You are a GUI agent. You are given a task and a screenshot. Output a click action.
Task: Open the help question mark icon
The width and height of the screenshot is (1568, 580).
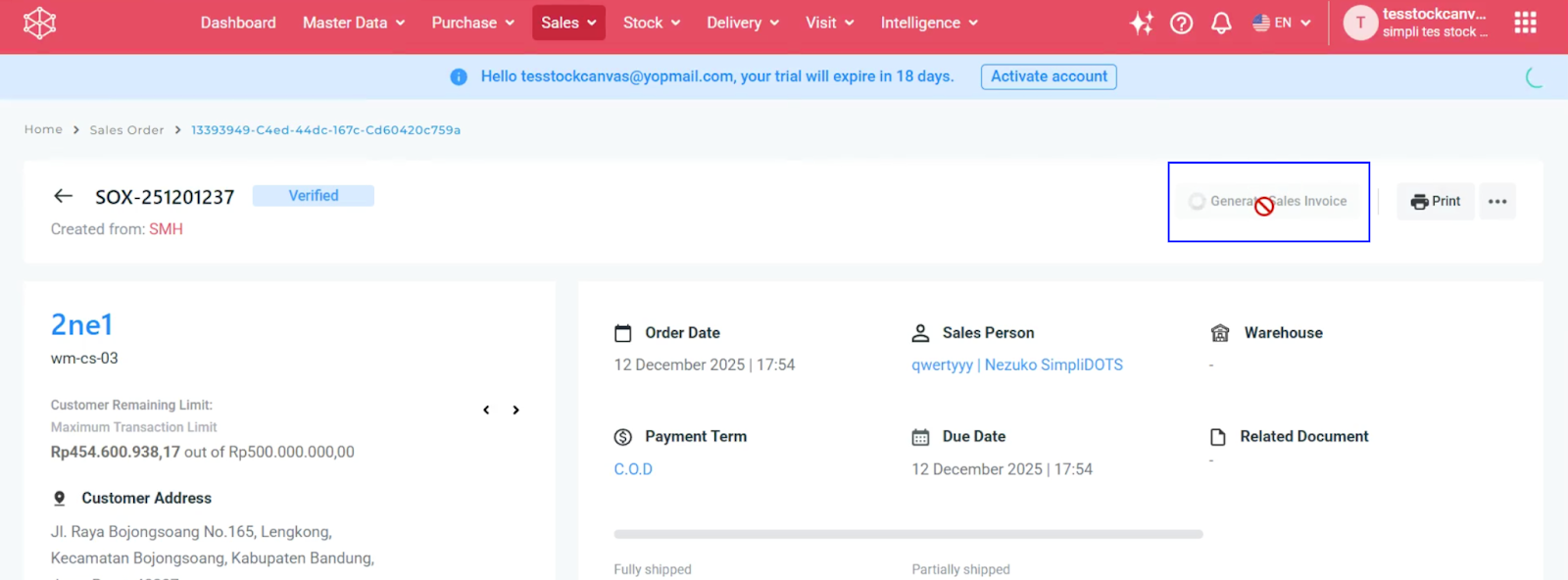click(x=1182, y=23)
